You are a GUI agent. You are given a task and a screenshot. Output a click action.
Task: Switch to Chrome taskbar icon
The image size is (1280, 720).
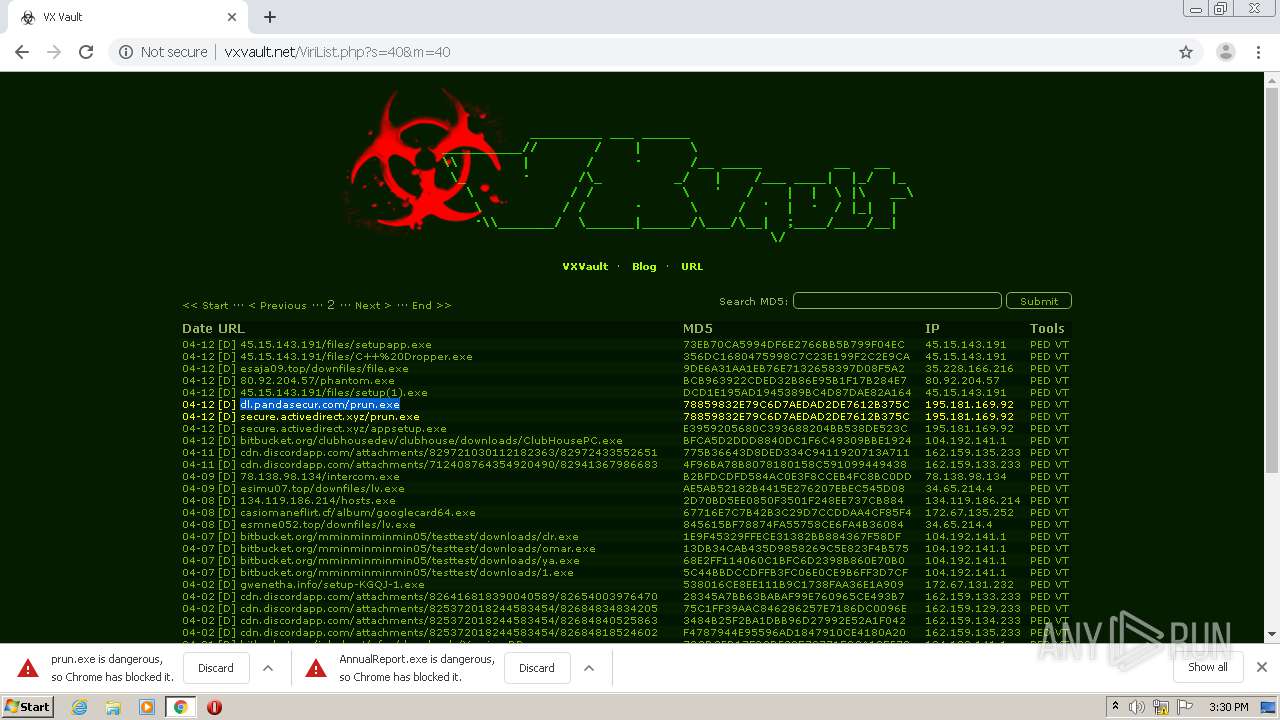[x=180, y=707]
